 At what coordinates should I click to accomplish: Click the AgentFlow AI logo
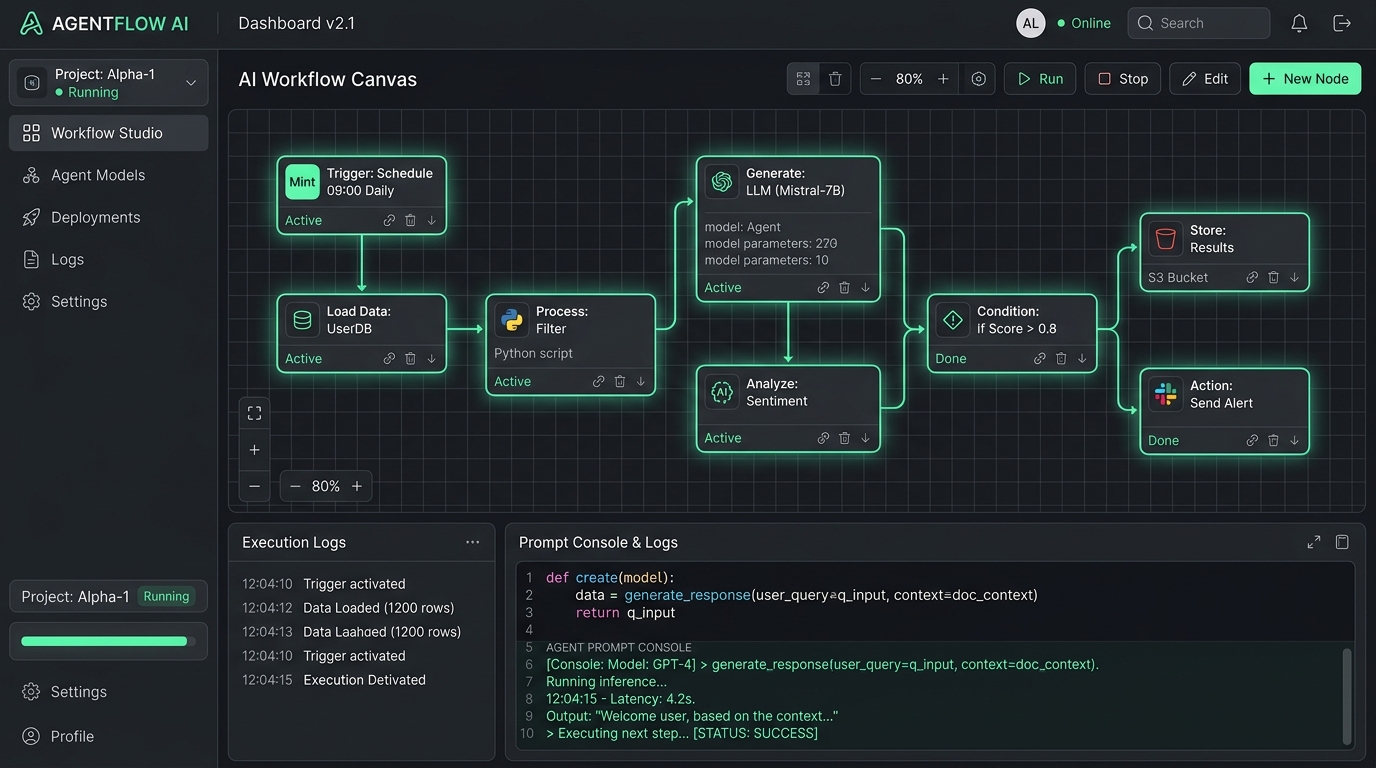pos(104,23)
